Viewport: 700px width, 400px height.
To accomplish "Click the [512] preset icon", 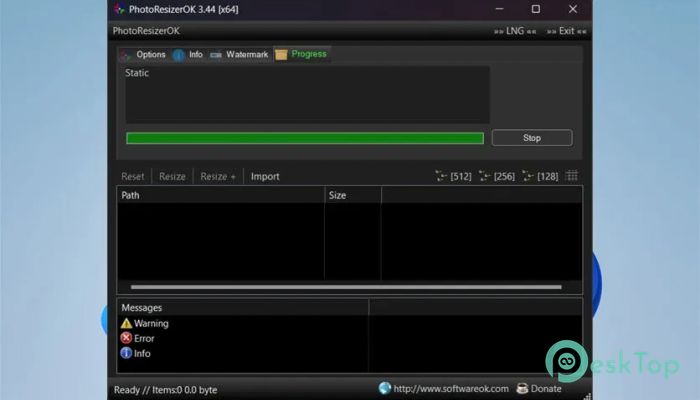I will tap(441, 176).
